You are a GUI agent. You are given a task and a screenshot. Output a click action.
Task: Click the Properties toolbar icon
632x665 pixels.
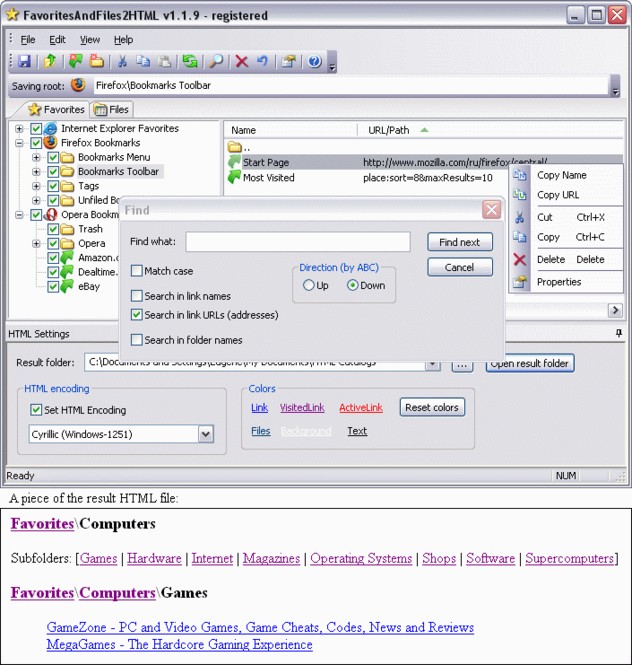pyautogui.click(x=288, y=61)
